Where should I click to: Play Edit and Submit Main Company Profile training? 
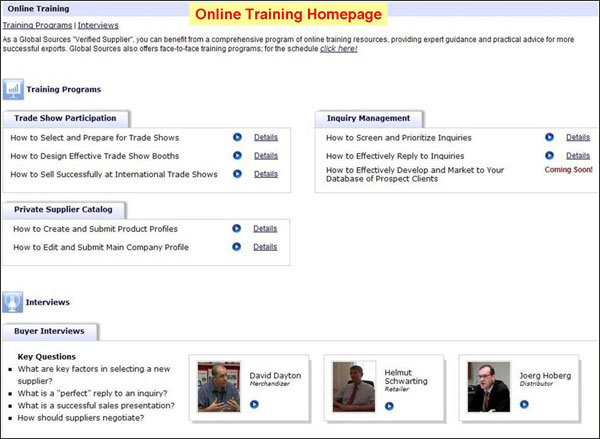click(x=236, y=246)
